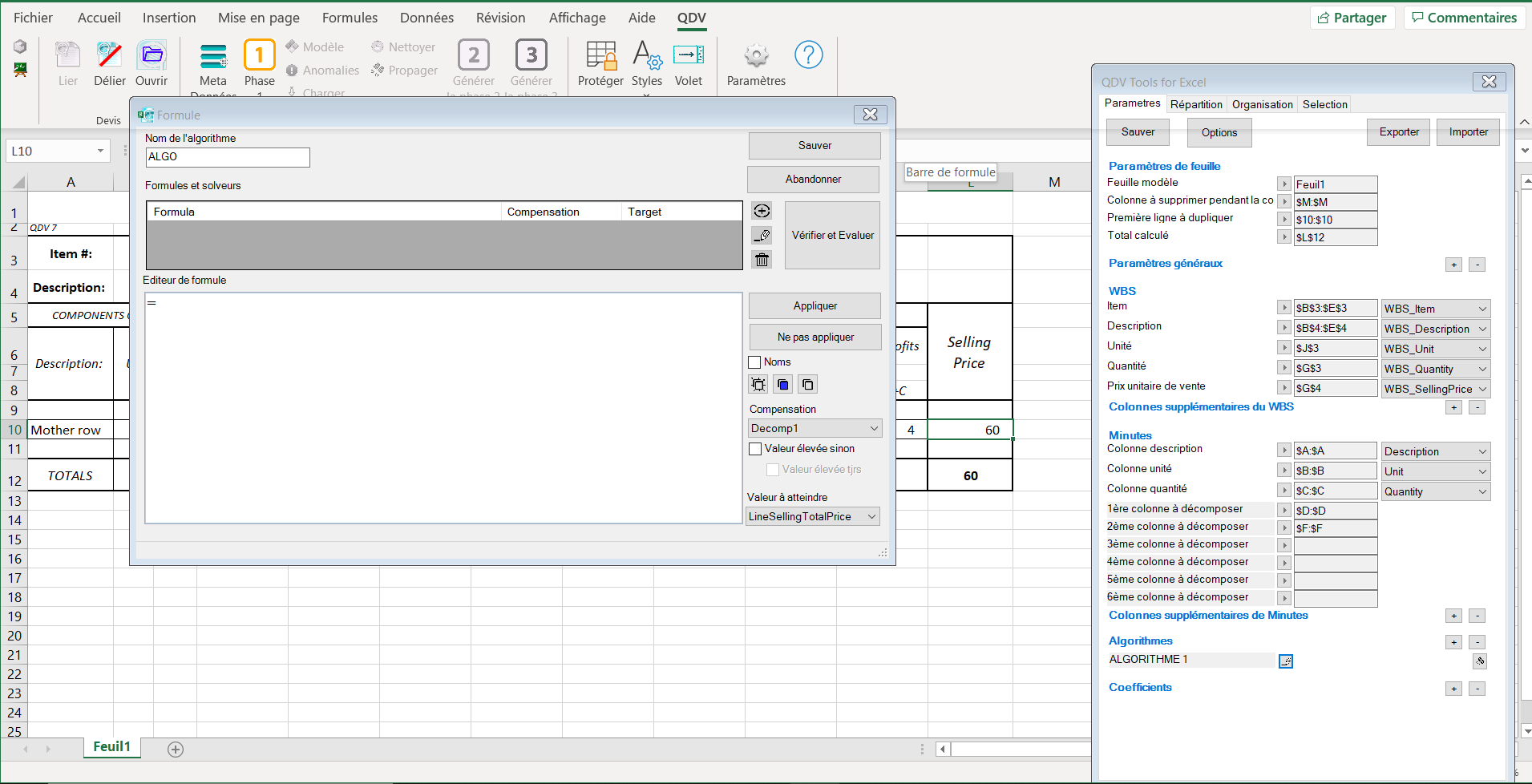Open the Organisation tab in QDV Tools

(1263, 104)
